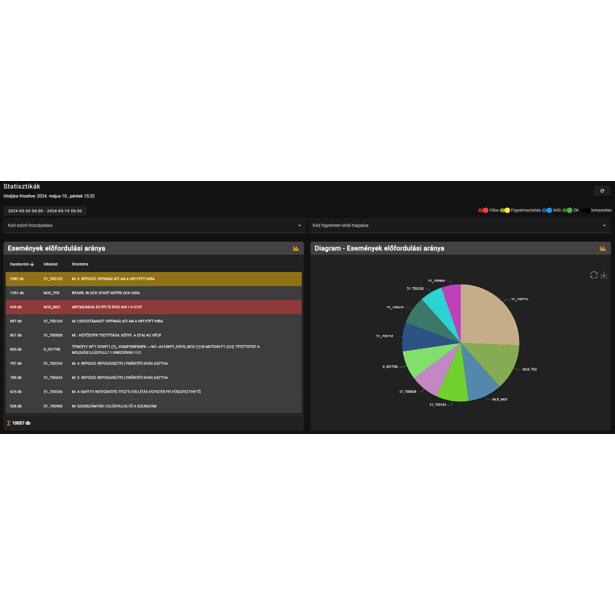The height and width of the screenshot is (615, 615).
Task: Enable the black Ismeretlen switch
Action: pyautogui.click(x=585, y=210)
